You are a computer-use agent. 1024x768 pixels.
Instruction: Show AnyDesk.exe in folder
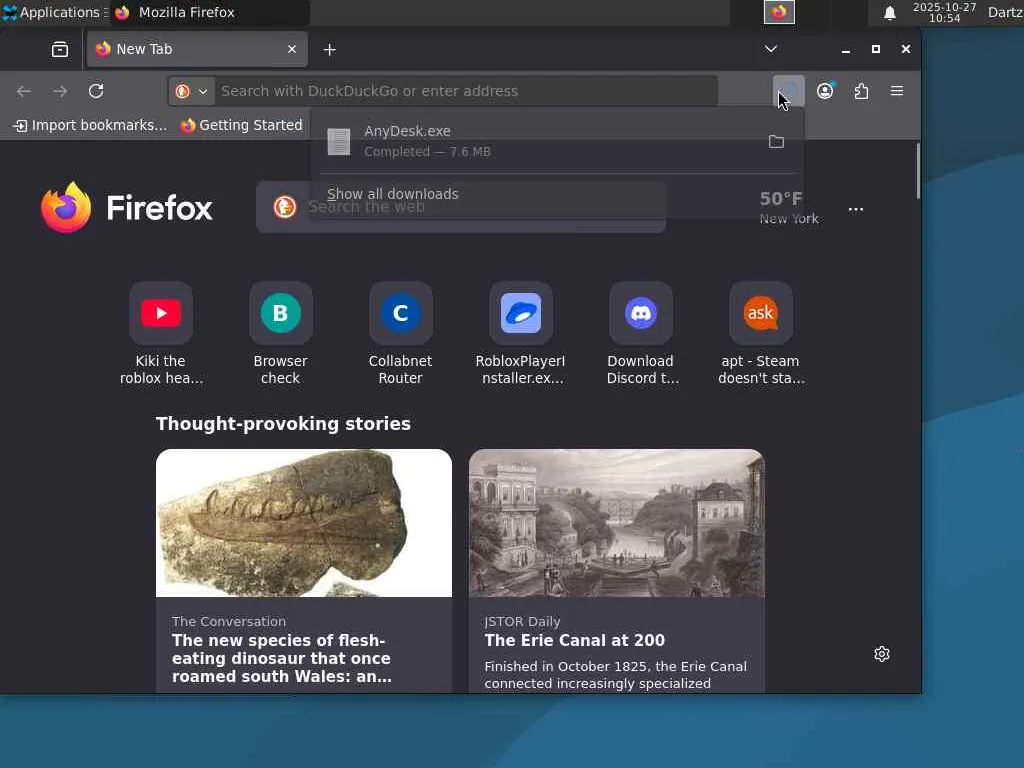point(776,142)
